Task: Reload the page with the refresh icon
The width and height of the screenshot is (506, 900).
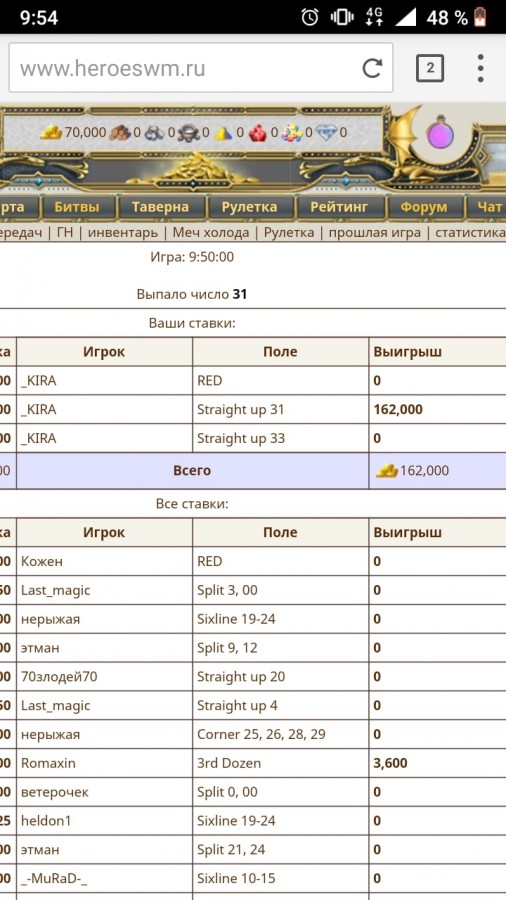Action: (x=372, y=69)
